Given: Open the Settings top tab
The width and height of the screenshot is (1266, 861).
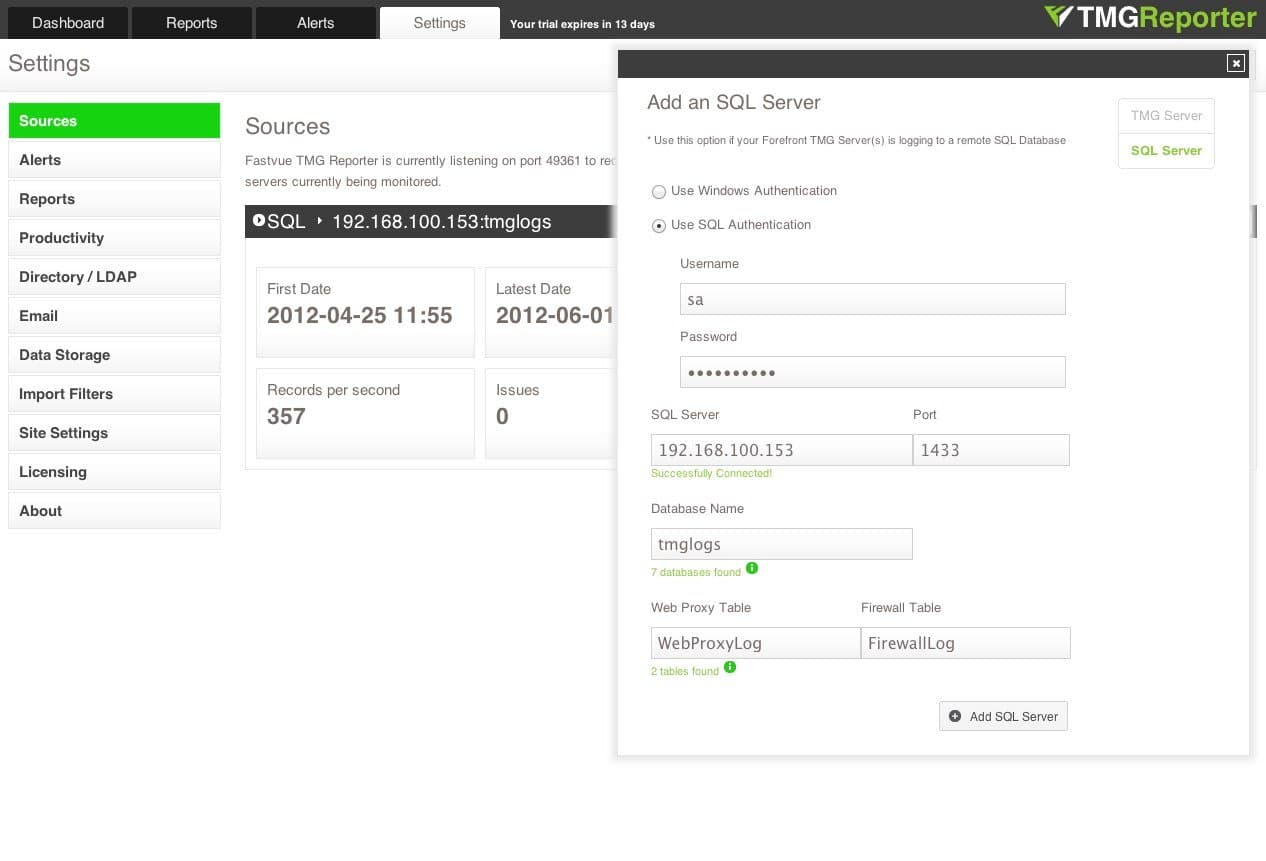Looking at the screenshot, I should (x=440, y=23).
